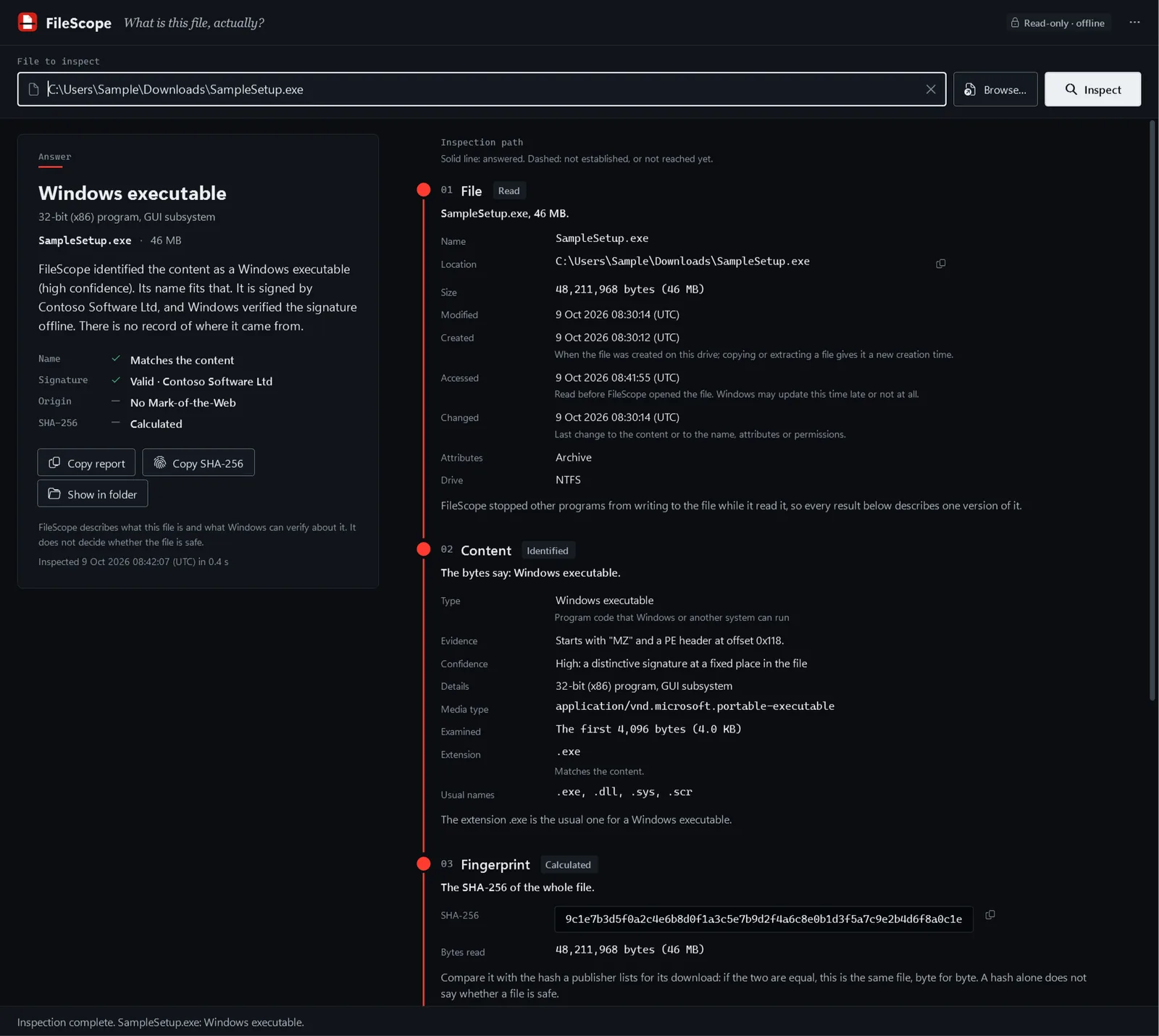Click the red marker for step 03 Fingerprint
The image size is (1159, 1036).
tap(424, 864)
